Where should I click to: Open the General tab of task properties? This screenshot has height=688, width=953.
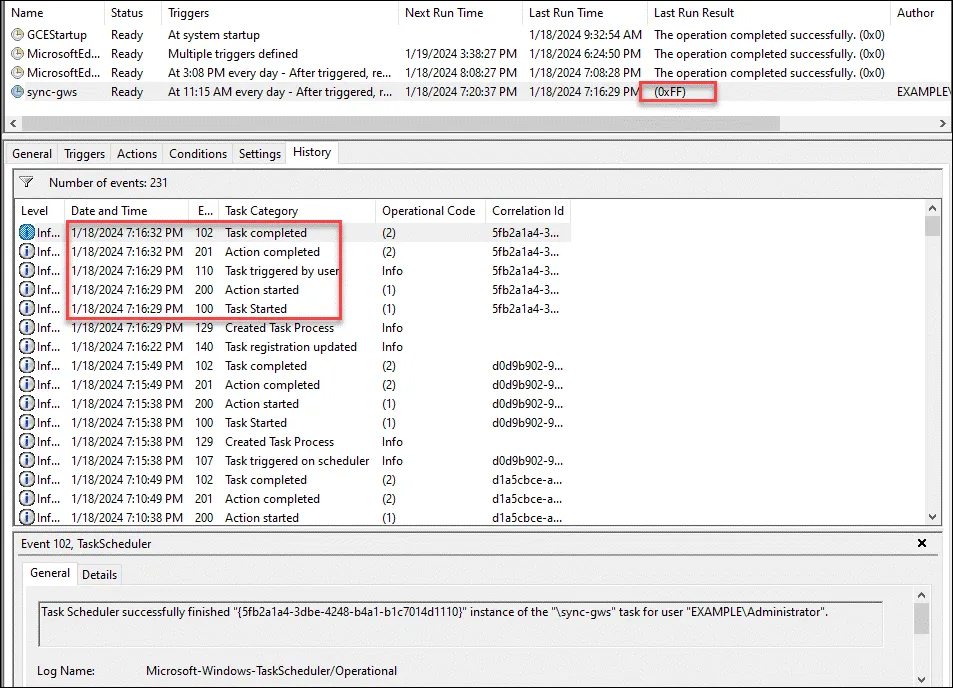[x=32, y=154]
